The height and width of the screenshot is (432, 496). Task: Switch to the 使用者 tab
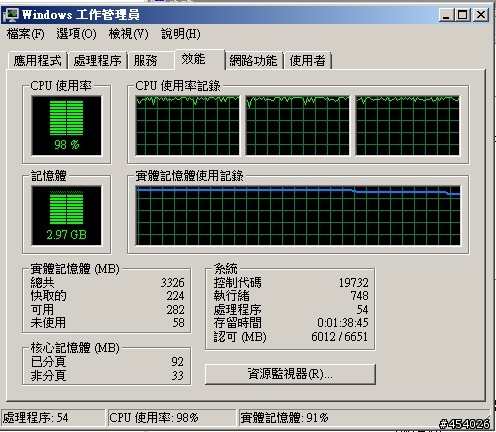point(307,61)
